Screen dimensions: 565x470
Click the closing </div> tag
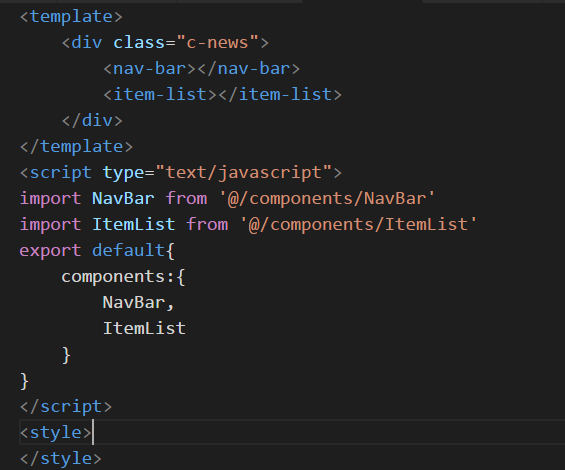(x=92, y=121)
